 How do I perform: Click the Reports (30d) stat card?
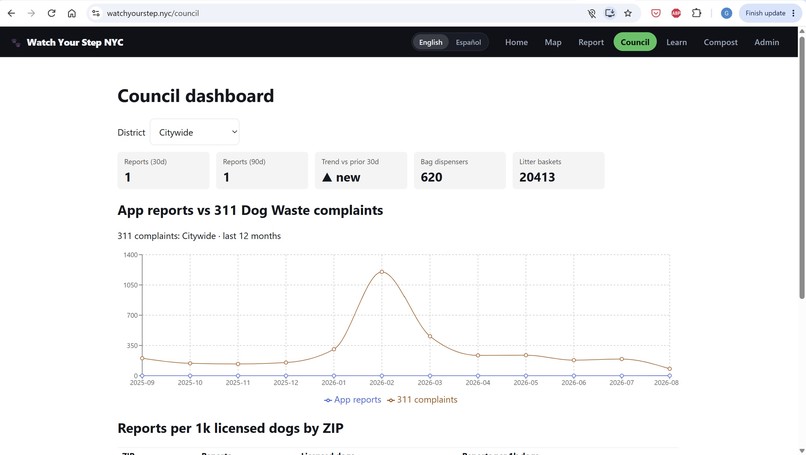point(163,170)
